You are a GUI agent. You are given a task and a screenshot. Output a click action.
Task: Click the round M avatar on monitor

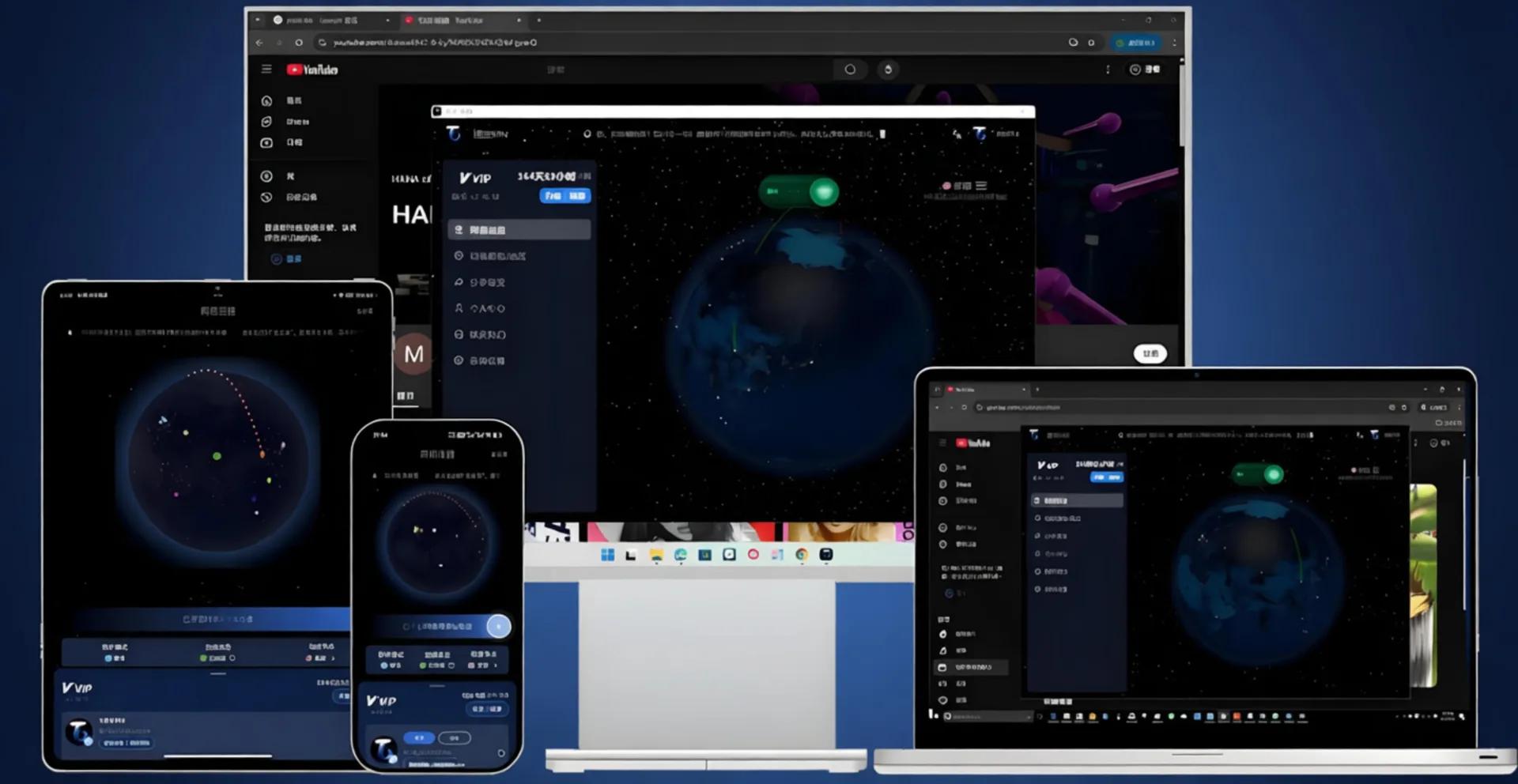click(x=413, y=354)
